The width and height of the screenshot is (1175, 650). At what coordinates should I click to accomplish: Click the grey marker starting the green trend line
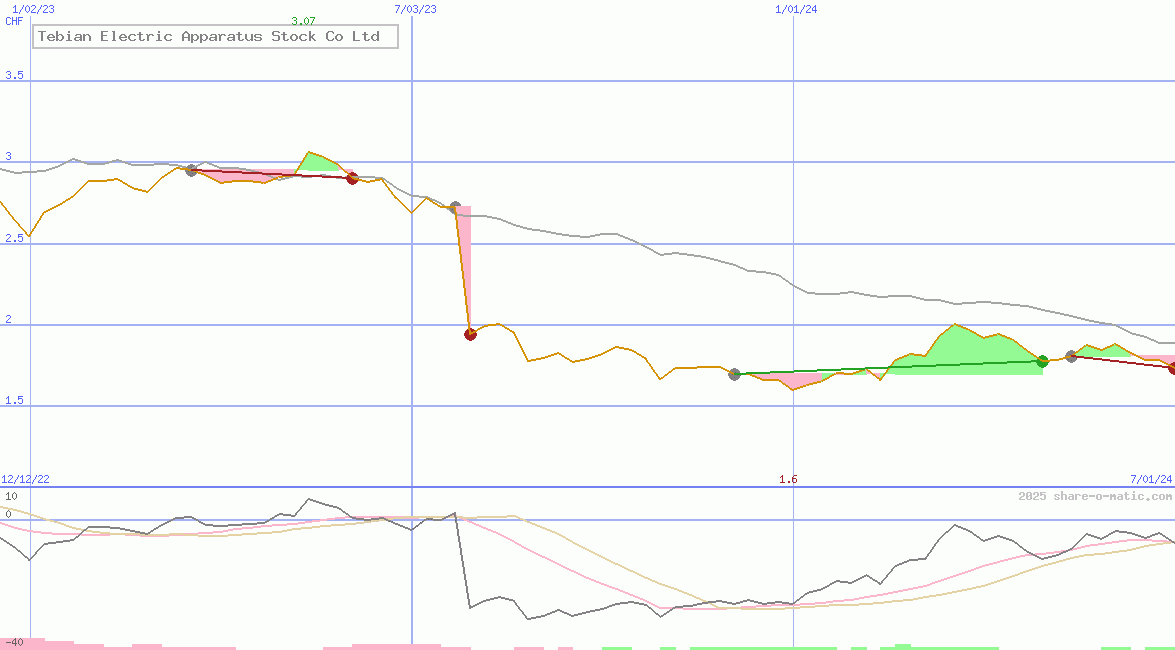tap(734, 374)
